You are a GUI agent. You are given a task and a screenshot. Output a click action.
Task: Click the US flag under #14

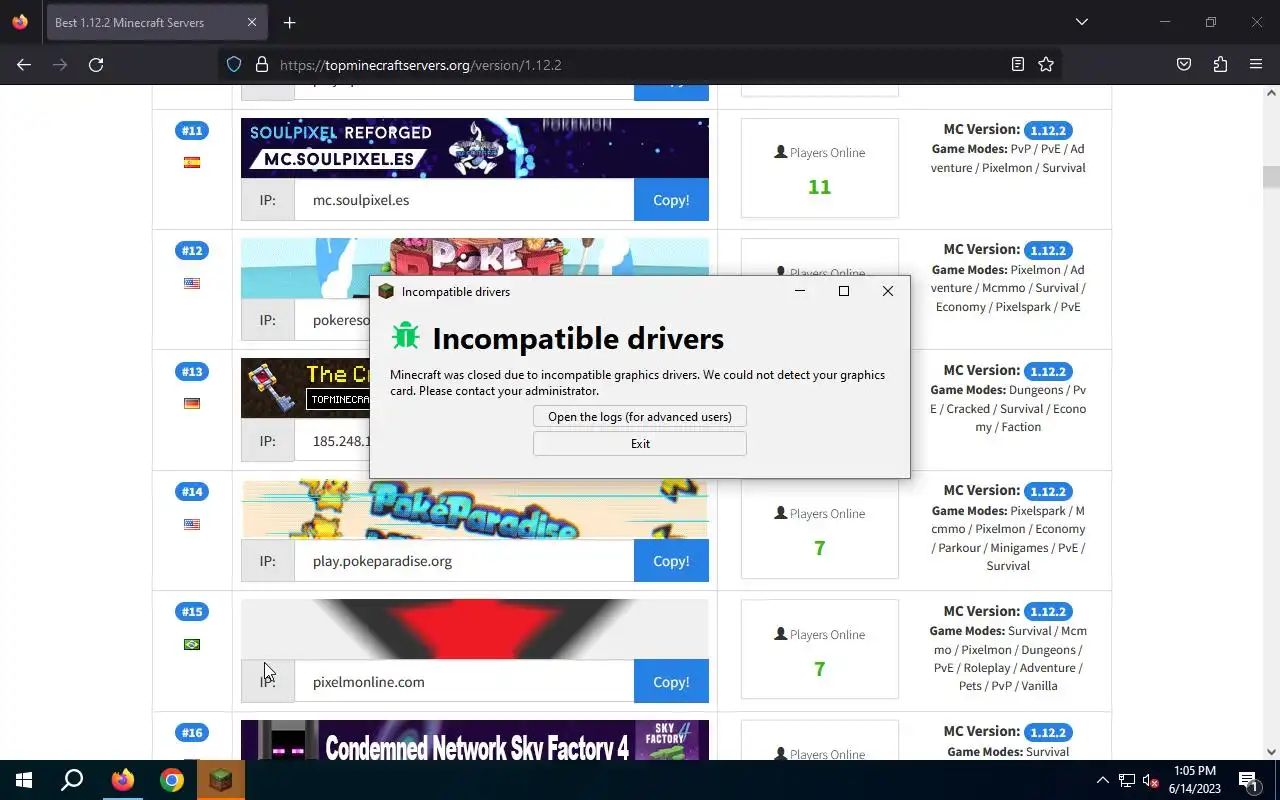[x=192, y=524]
